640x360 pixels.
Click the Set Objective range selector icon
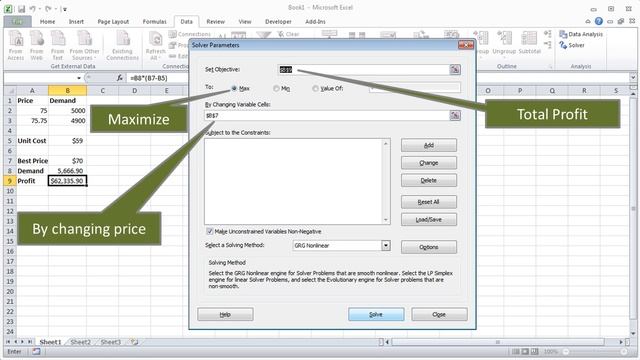[x=455, y=69]
